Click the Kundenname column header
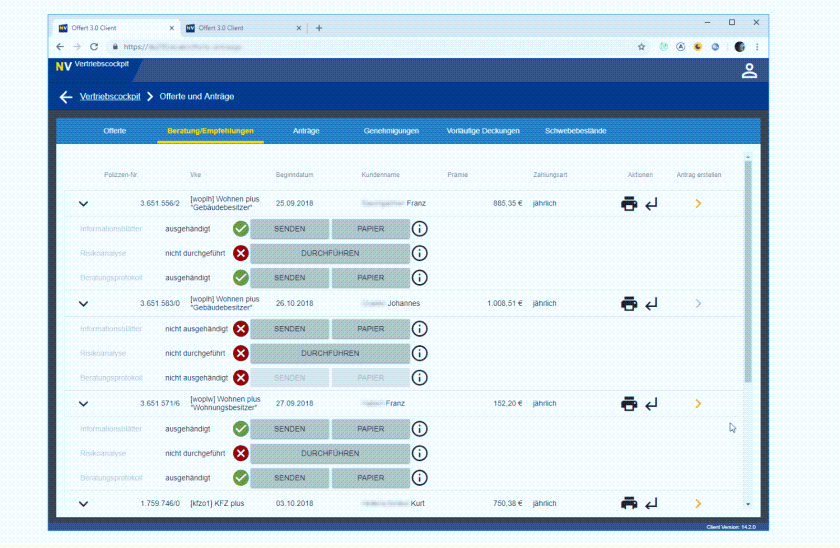Image resolution: width=840 pixels, height=548 pixels. click(x=380, y=175)
